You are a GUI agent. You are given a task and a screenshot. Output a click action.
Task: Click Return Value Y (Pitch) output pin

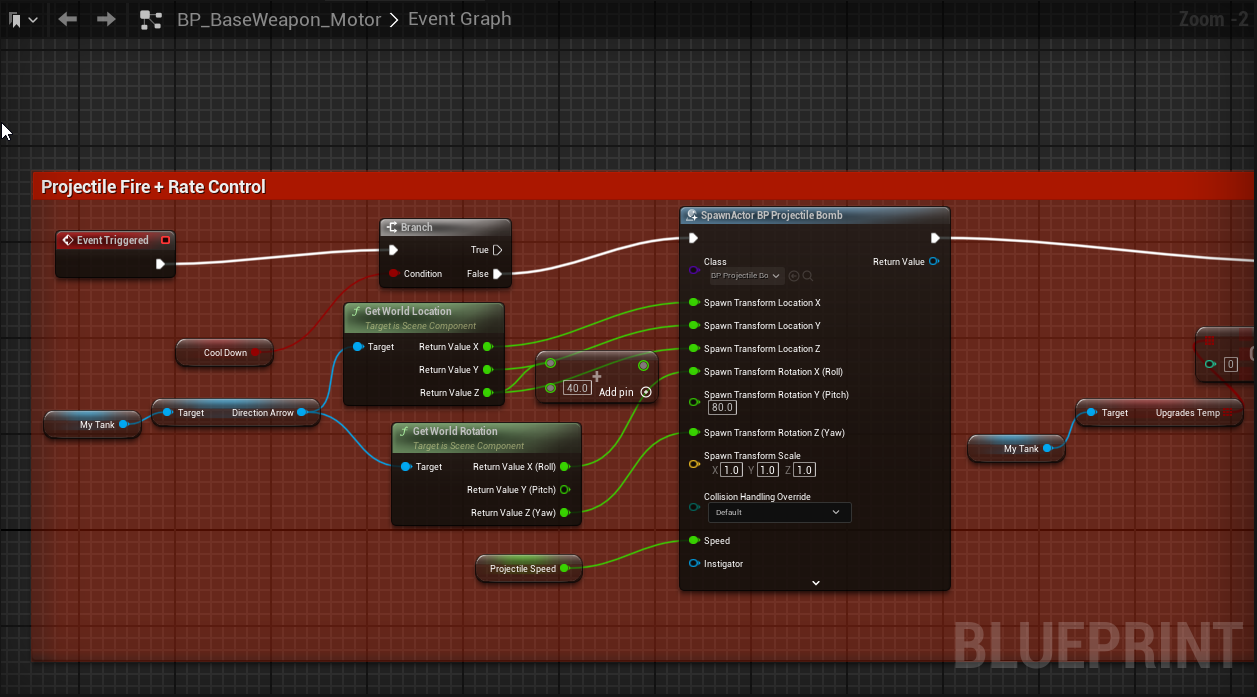click(565, 490)
